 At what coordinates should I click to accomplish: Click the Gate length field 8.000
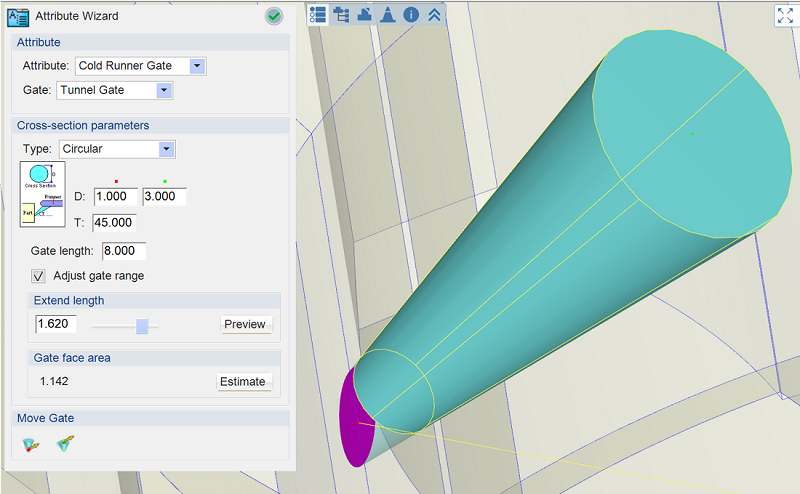click(124, 251)
